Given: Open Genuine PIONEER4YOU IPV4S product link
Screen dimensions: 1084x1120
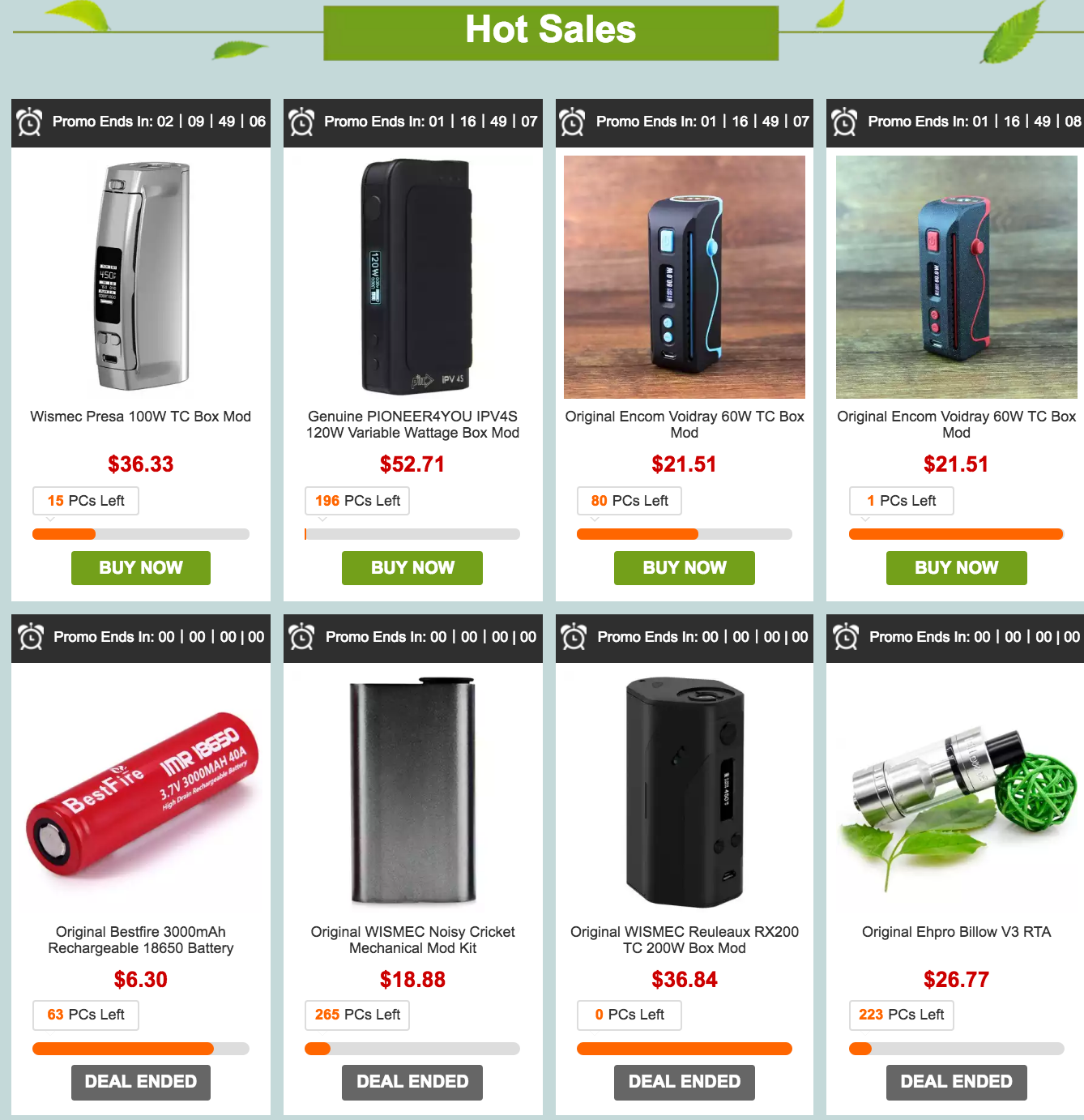Looking at the screenshot, I should pyautogui.click(x=413, y=425).
